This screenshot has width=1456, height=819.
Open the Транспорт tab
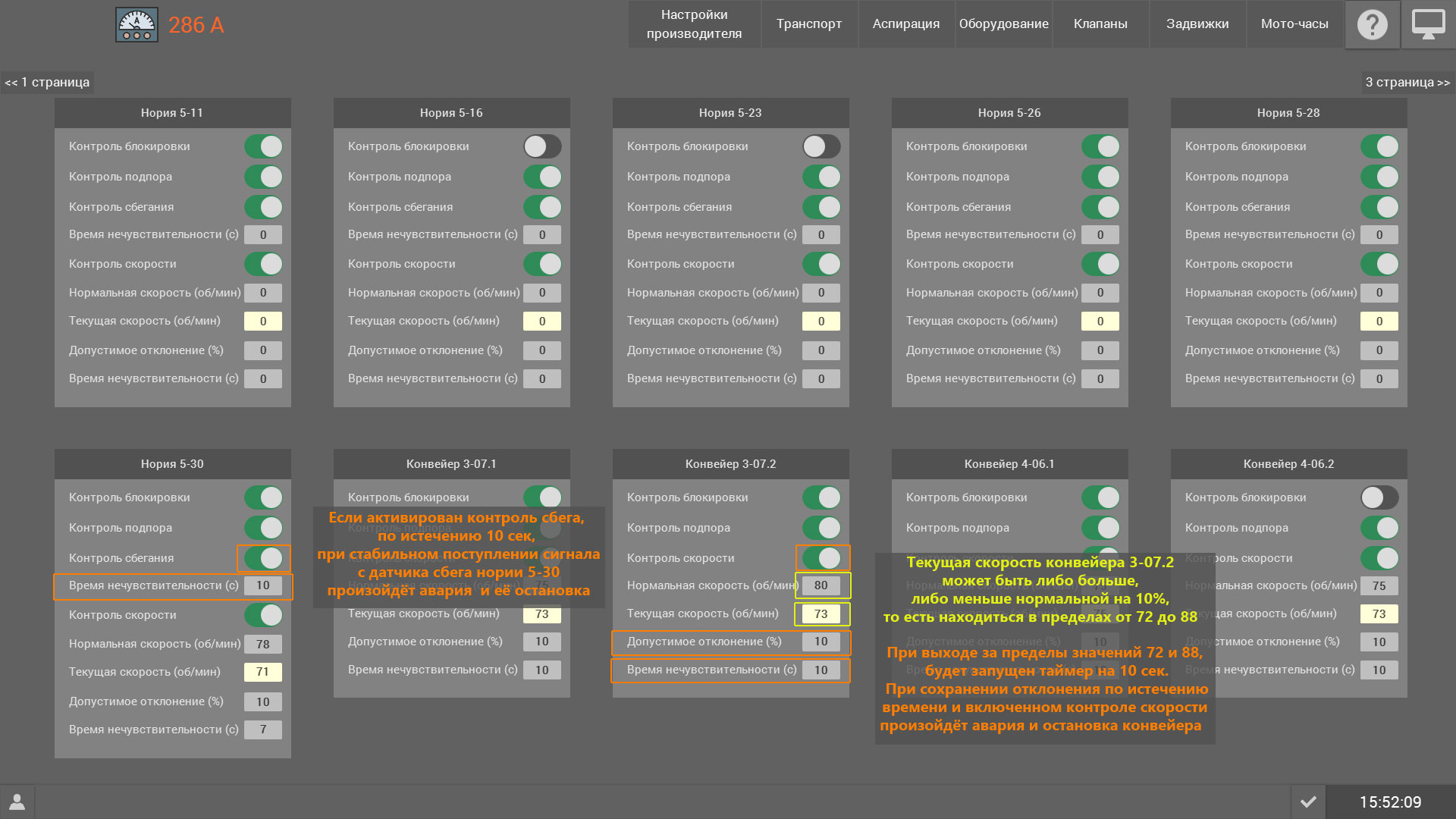click(x=808, y=24)
